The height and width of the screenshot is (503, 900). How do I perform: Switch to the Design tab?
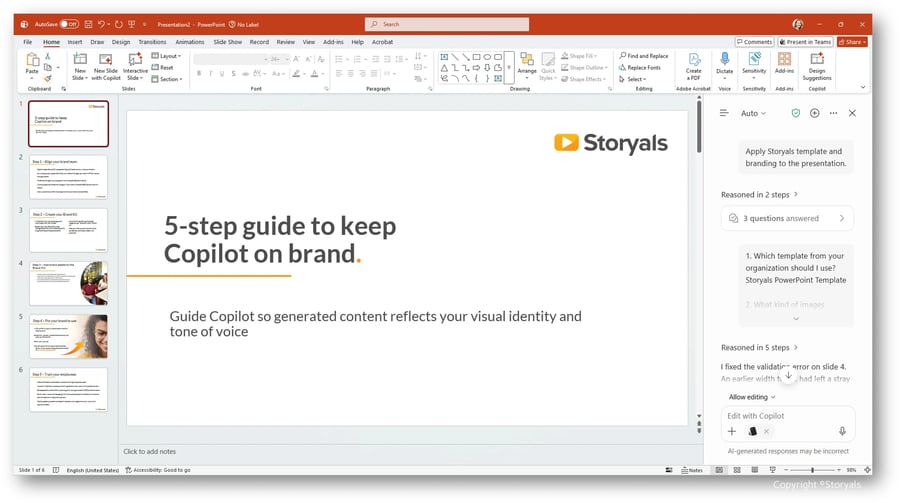(121, 42)
